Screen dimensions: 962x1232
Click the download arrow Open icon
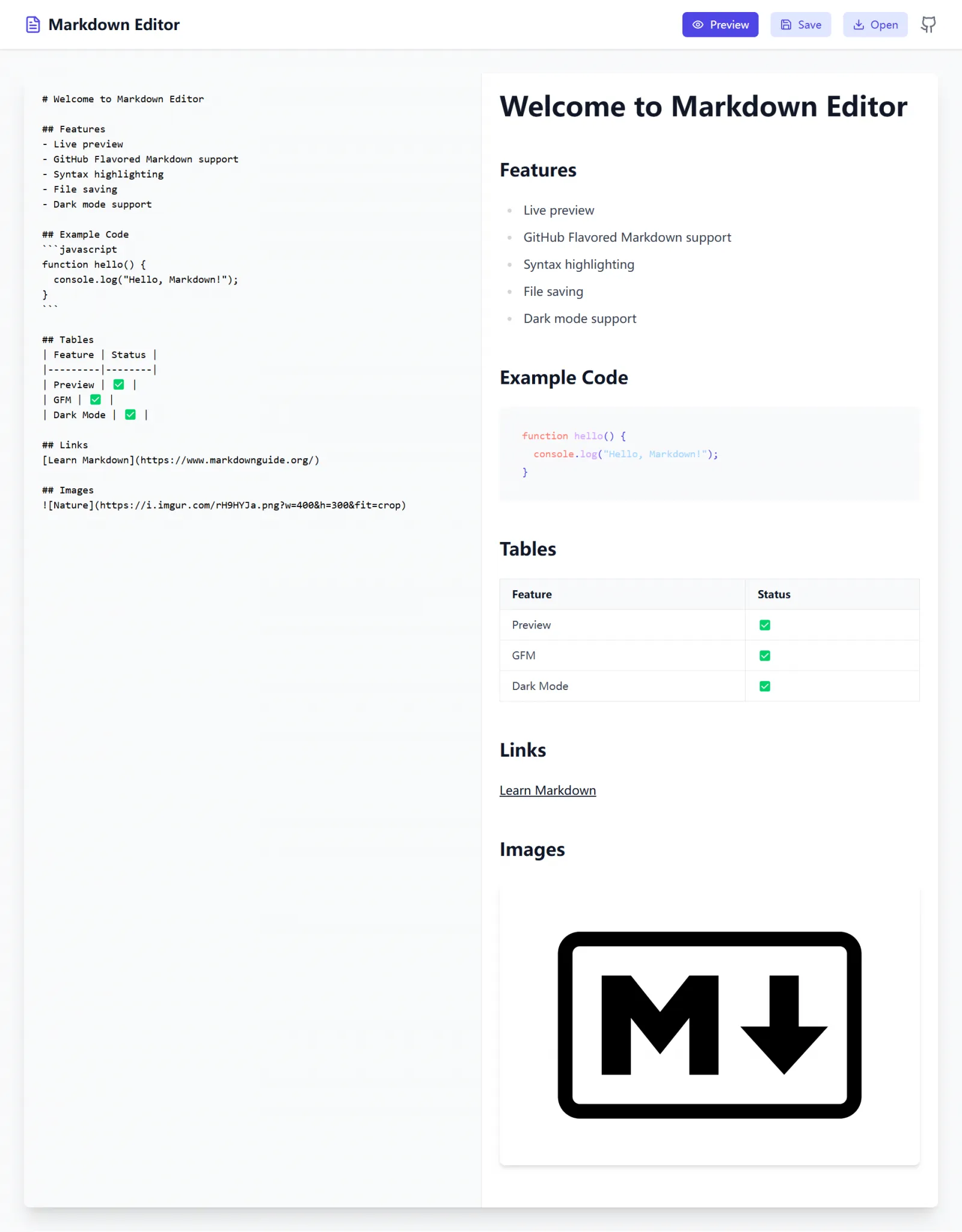point(859,25)
